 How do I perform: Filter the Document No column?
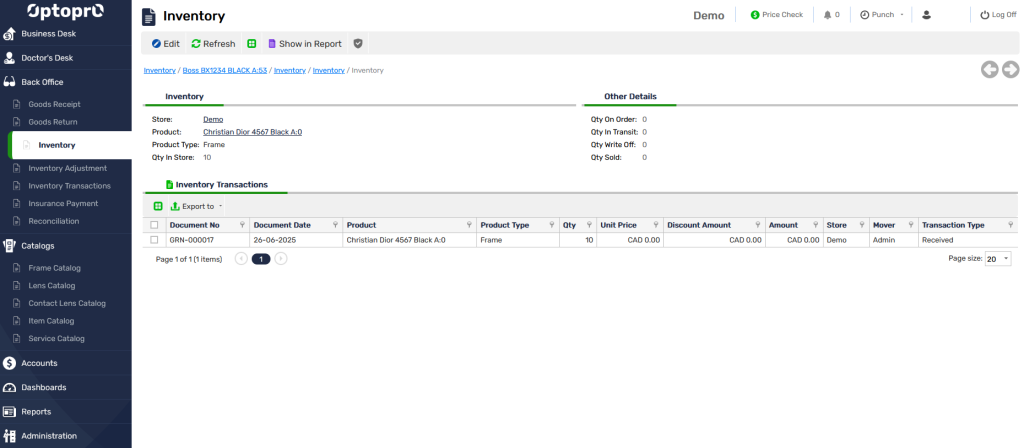coord(241,225)
